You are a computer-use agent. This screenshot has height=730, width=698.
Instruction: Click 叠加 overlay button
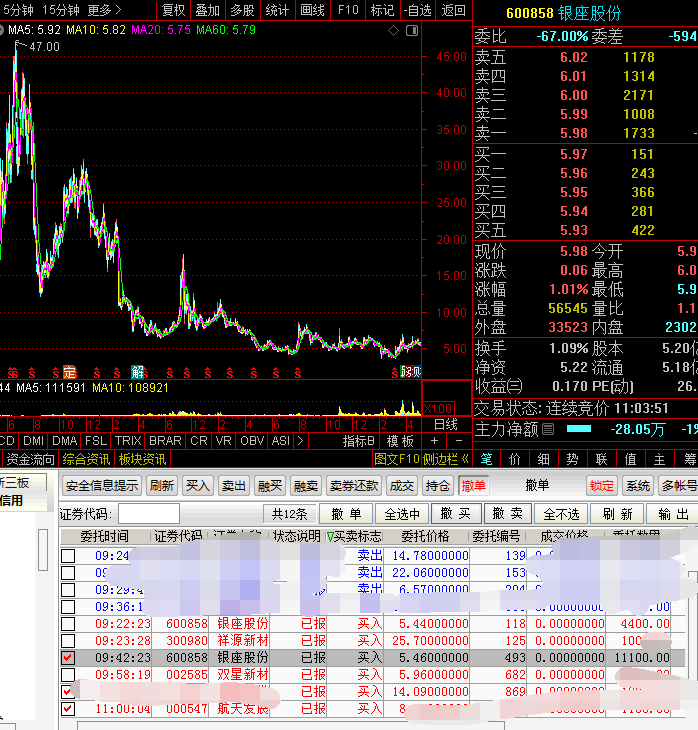click(x=208, y=10)
